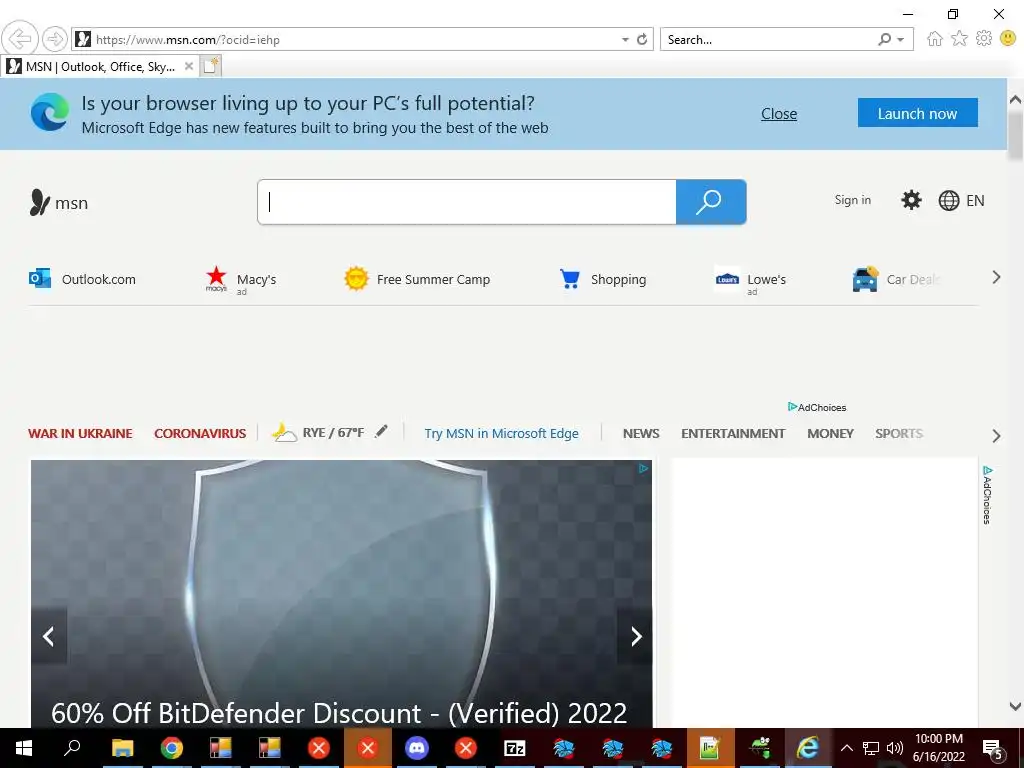Screen dimensions: 1024x768
Task: Open a new tab button
Action: pos(211,66)
